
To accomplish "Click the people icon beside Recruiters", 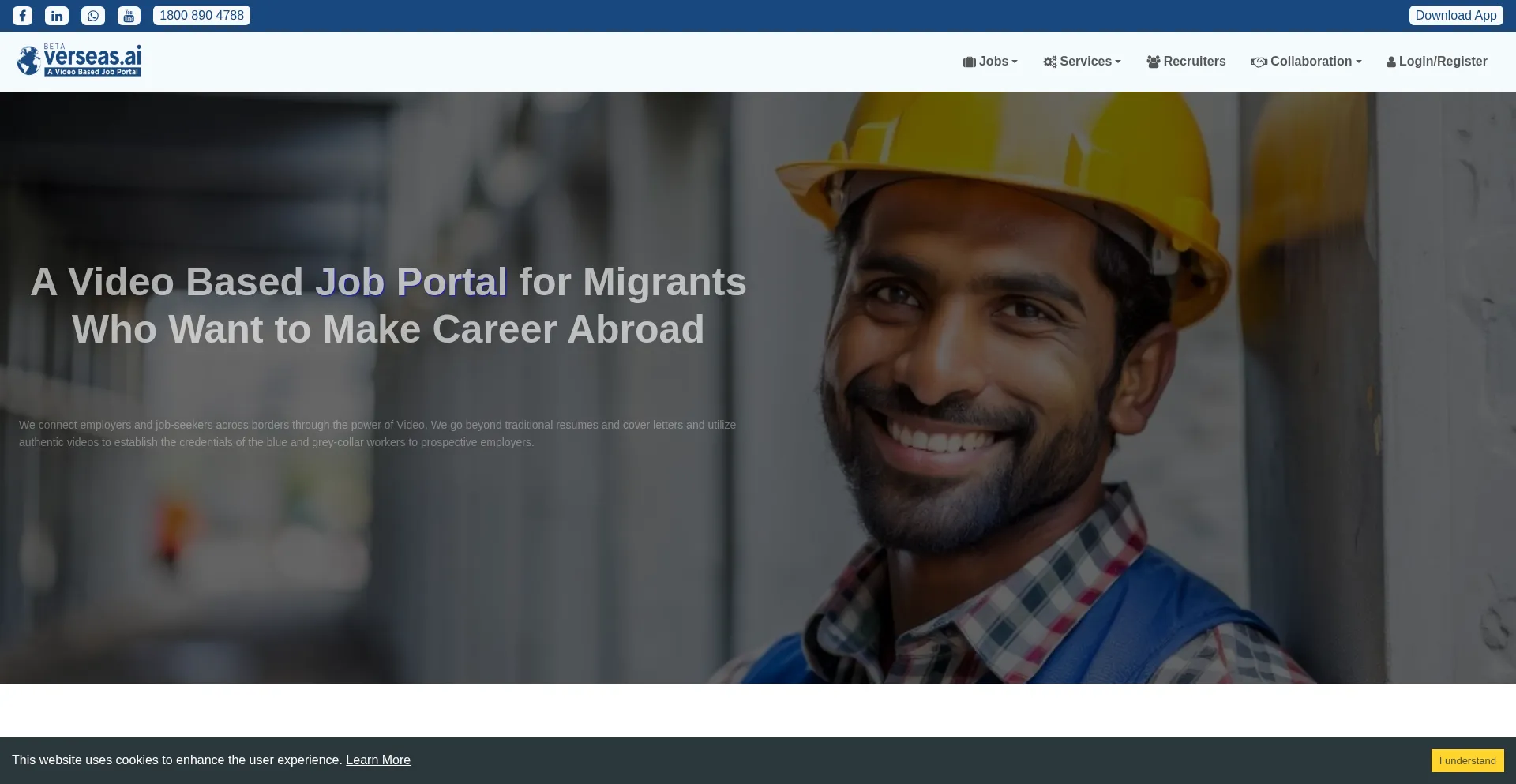I will click(x=1153, y=62).
